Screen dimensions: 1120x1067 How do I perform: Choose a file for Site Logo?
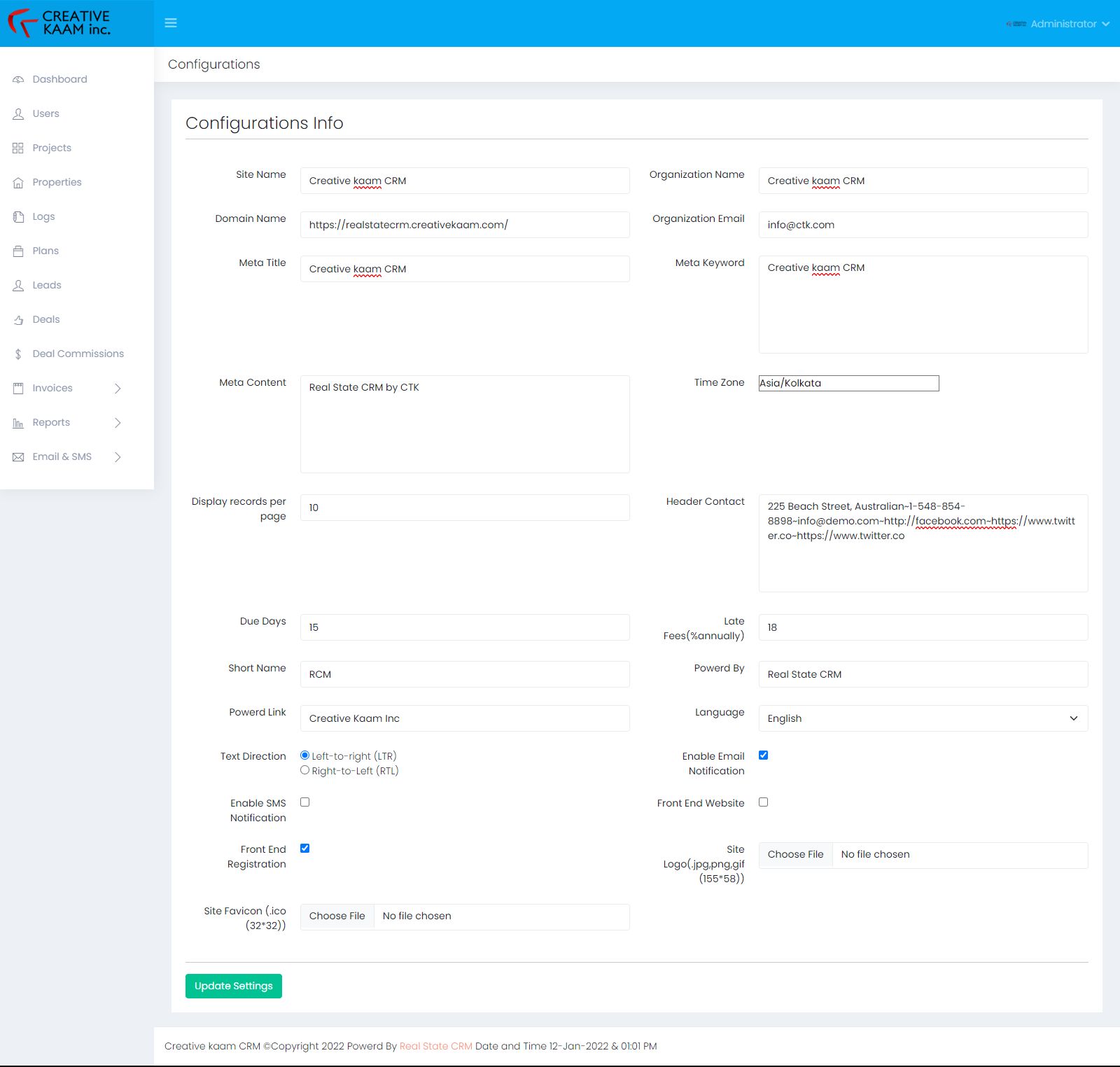pyautogui.click(x=796, y=855)
